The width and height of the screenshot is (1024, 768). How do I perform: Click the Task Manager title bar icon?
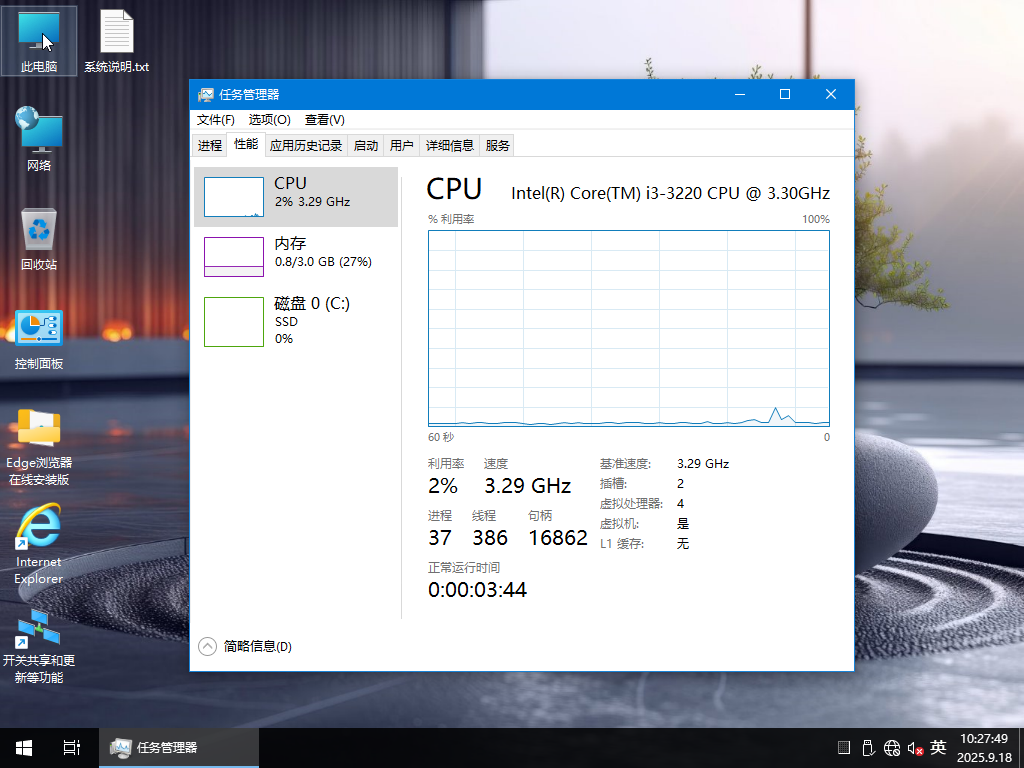[206, 95]
